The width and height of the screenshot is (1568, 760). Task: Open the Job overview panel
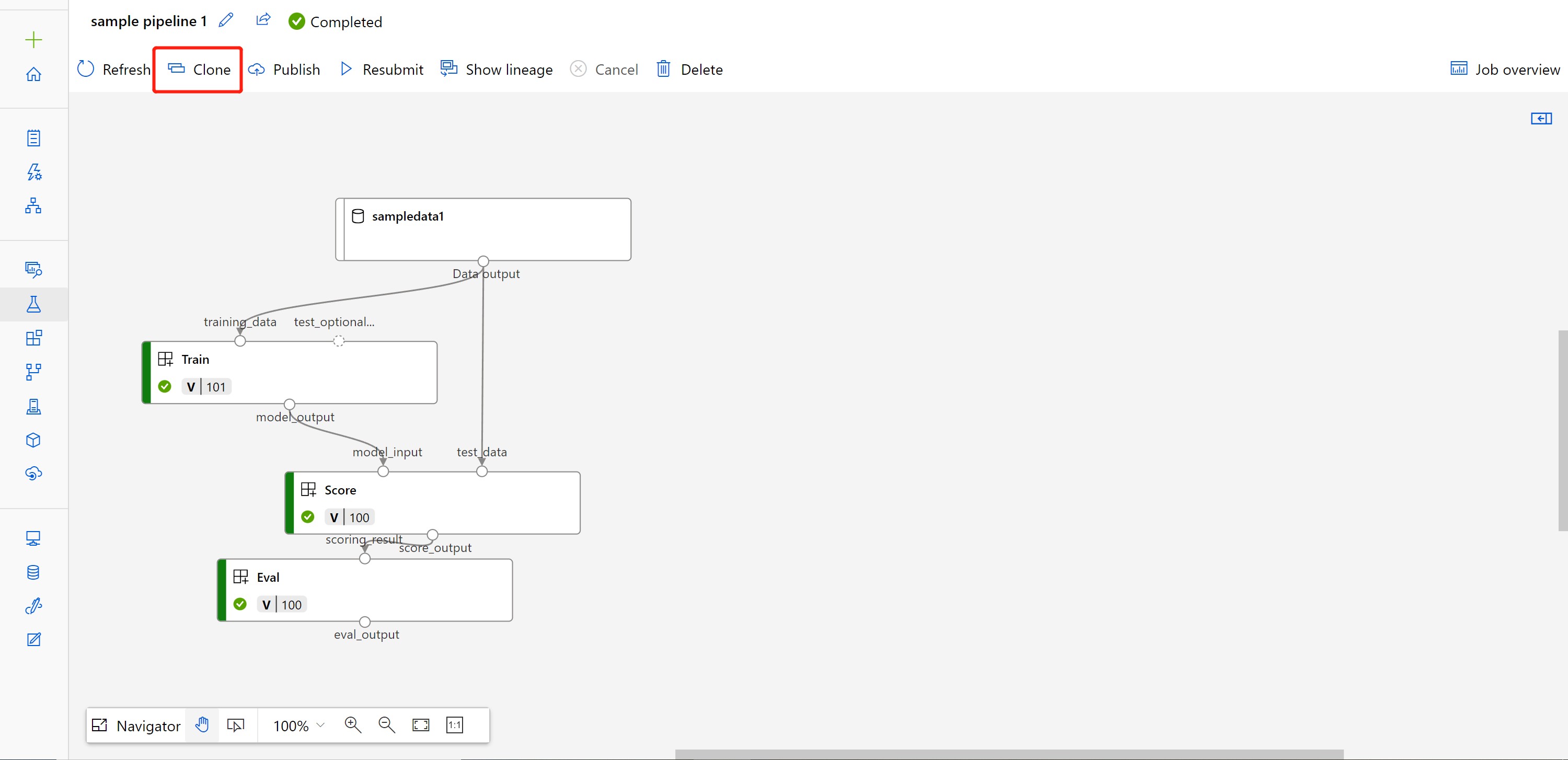pos(1505,70)
